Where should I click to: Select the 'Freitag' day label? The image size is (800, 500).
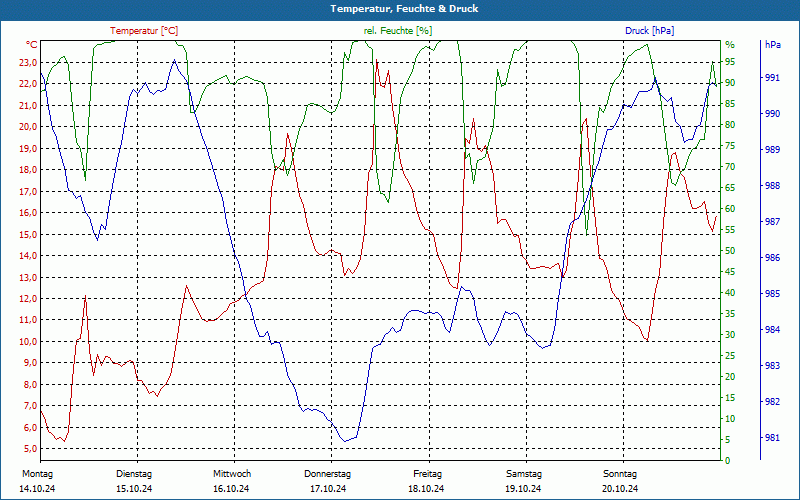pos(428,473)
